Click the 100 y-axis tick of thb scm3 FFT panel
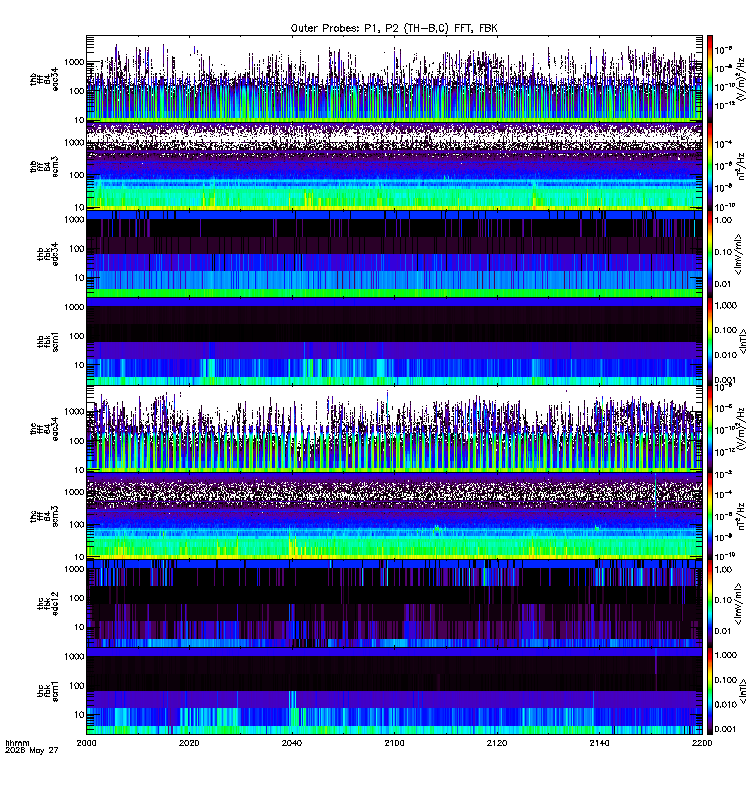 pos(78,175)
